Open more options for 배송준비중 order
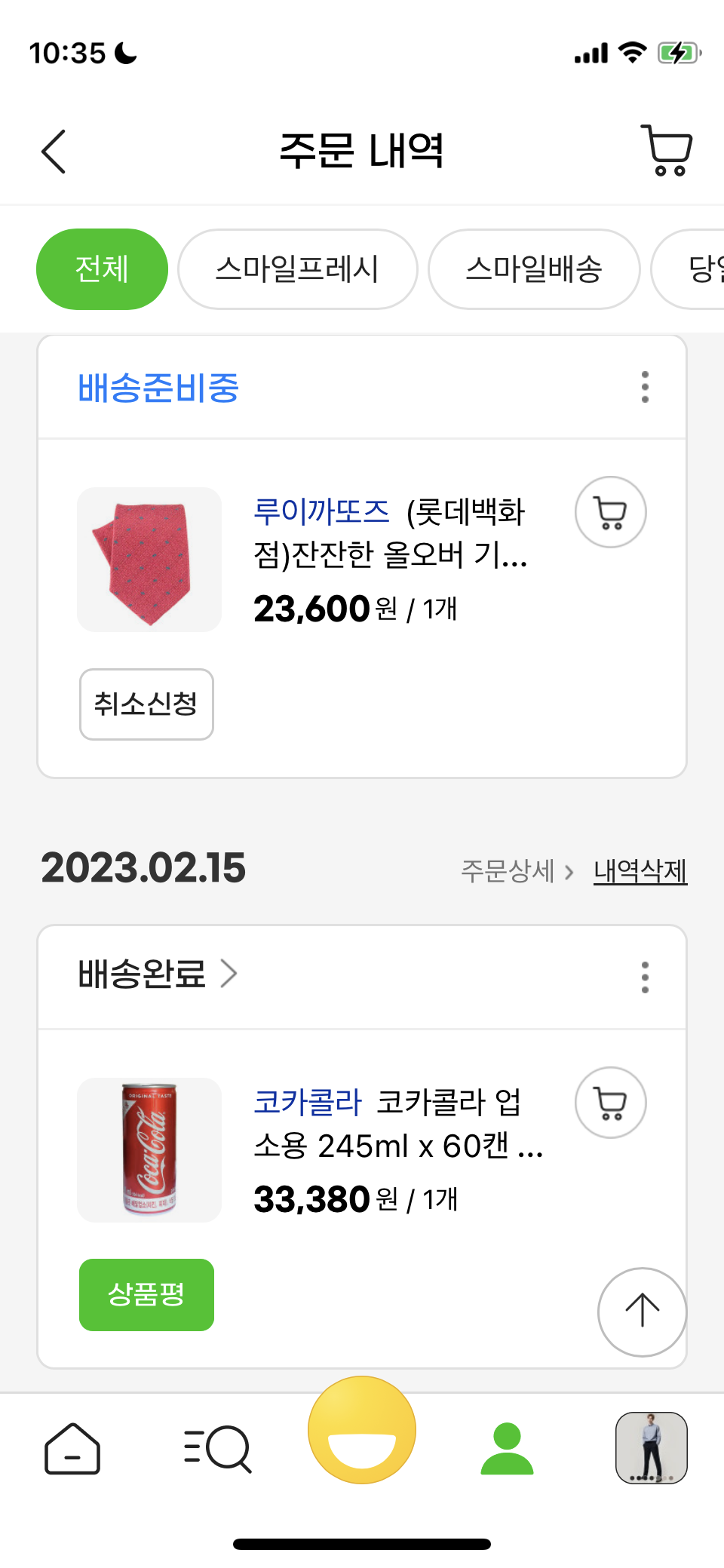The width and height of the screenshot is (724, 1568). [x=645, y=387]
